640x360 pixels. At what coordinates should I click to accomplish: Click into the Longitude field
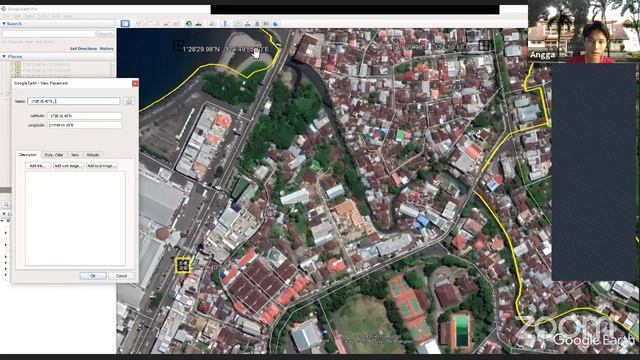pos(84,125)
